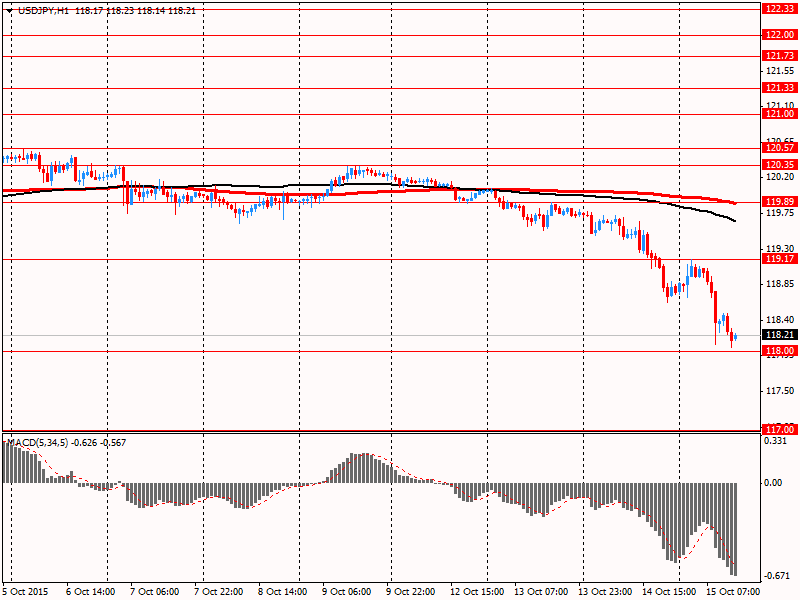The width and height of the screenshot is (800, 600).
Task: Click the 119.30 price scale value
Action: pyautogui.click(x=780, y=249)
